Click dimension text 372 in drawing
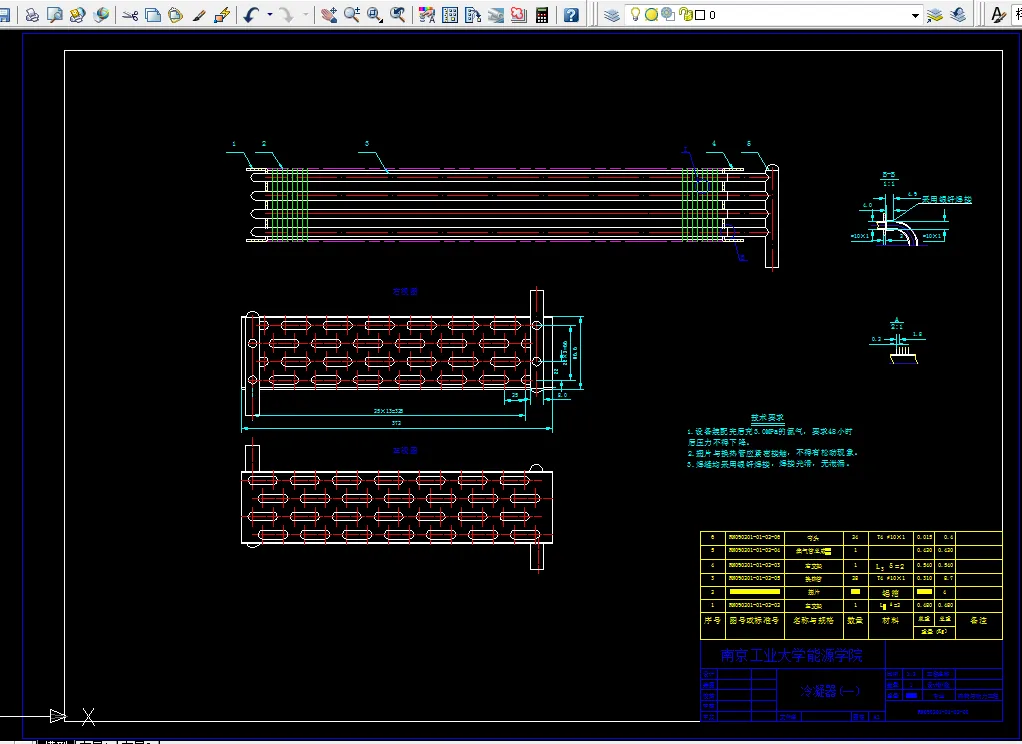Screen dimensions: 1022x744 396,423
